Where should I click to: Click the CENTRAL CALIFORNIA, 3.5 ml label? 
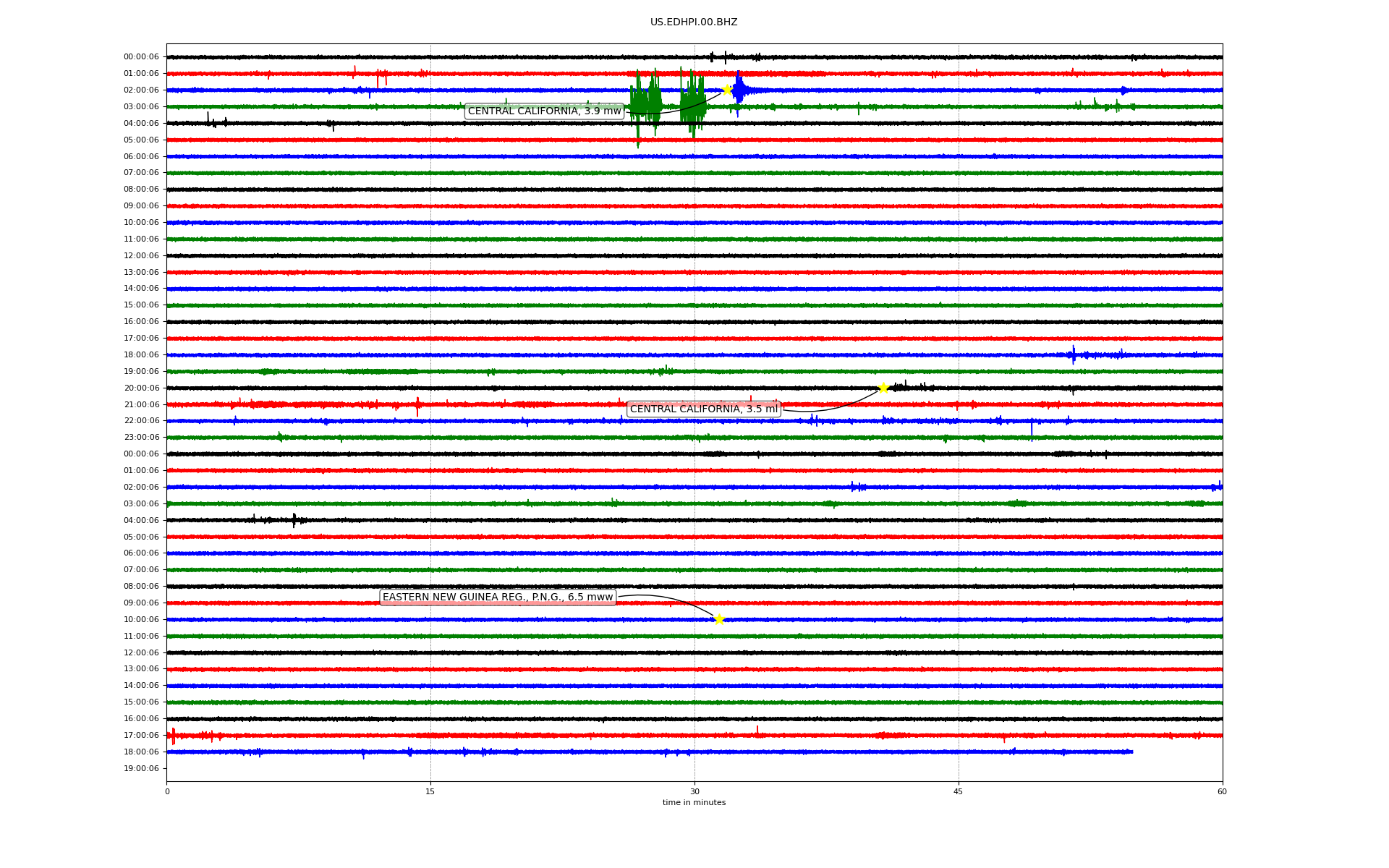[703, 409]
